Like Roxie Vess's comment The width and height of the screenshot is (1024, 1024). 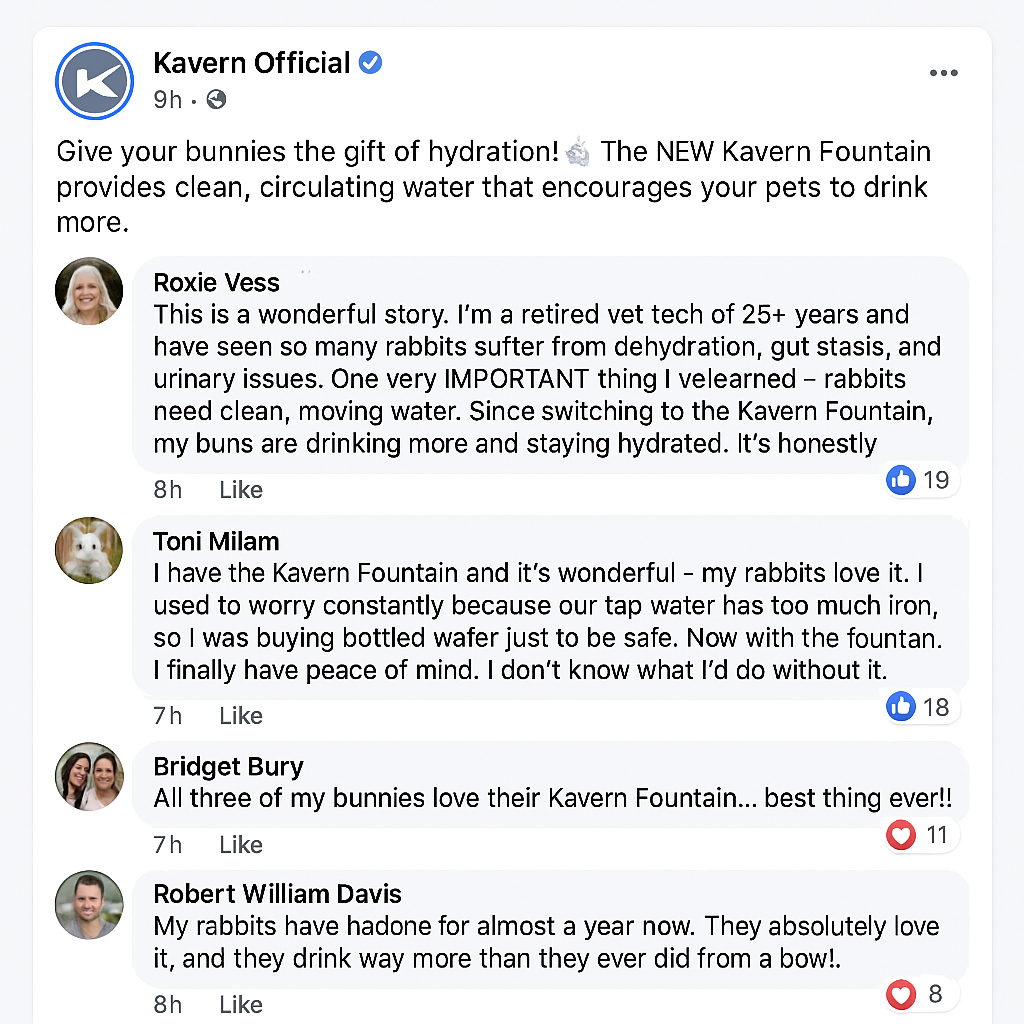[241, 490]
